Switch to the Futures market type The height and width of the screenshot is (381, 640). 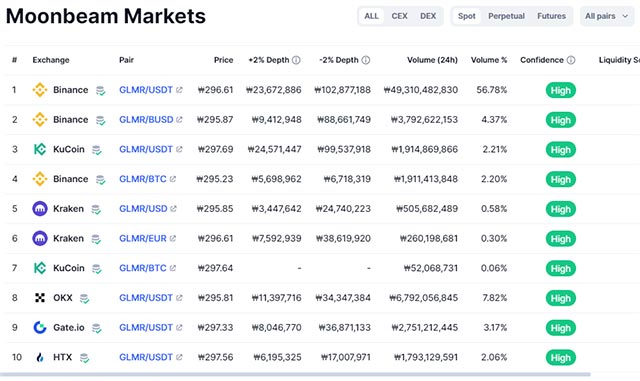click(551, 16)
